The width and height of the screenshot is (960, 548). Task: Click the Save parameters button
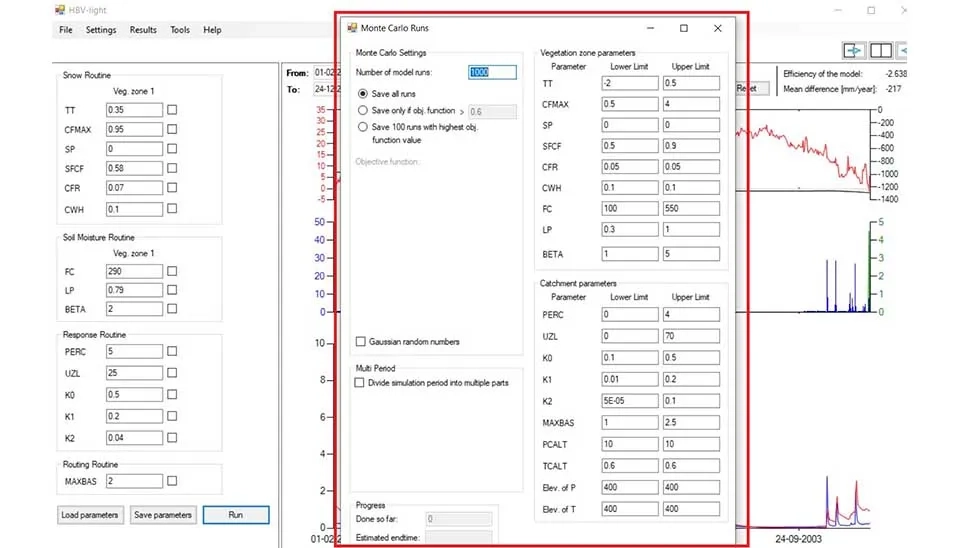(x=163, y=515)
